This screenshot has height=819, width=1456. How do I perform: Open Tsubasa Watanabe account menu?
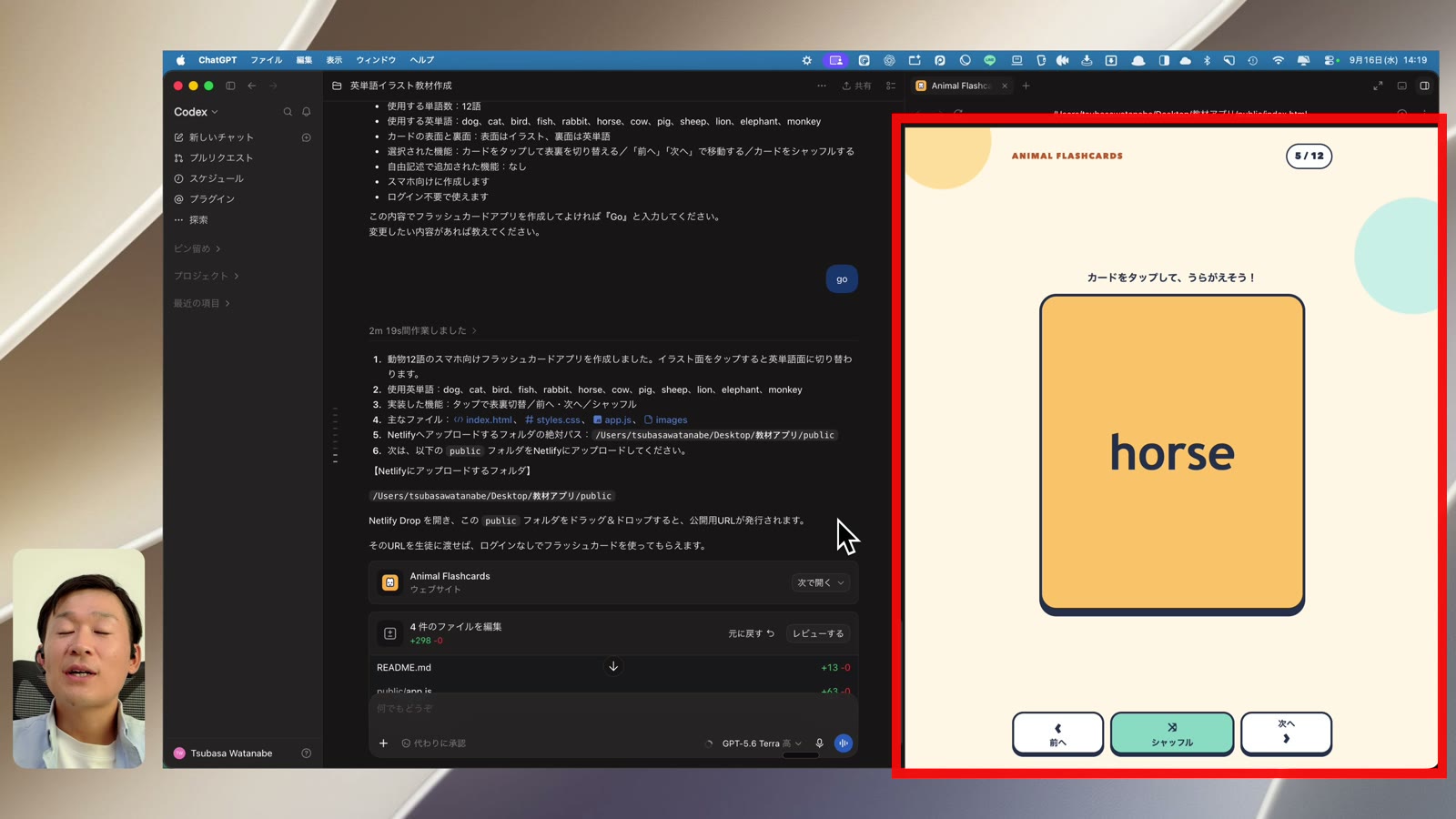(x=224, y=753)
